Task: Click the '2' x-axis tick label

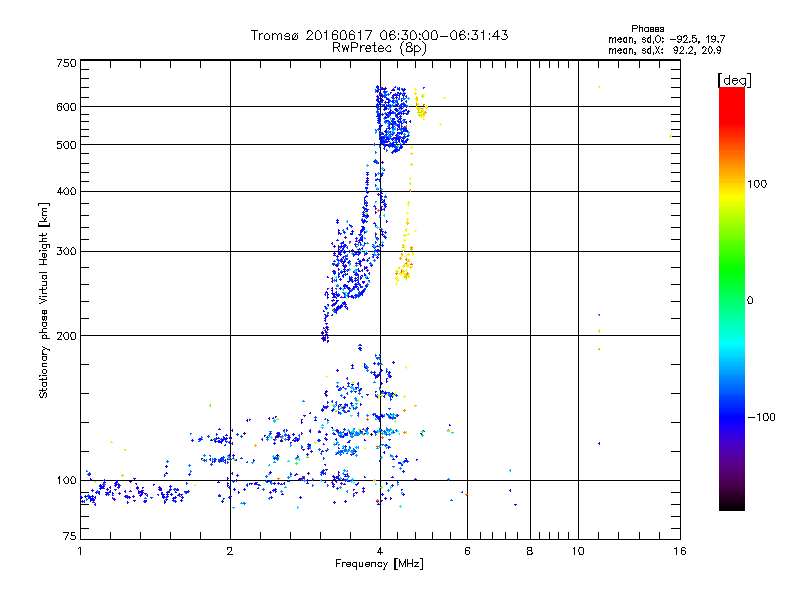Action: 230,551
